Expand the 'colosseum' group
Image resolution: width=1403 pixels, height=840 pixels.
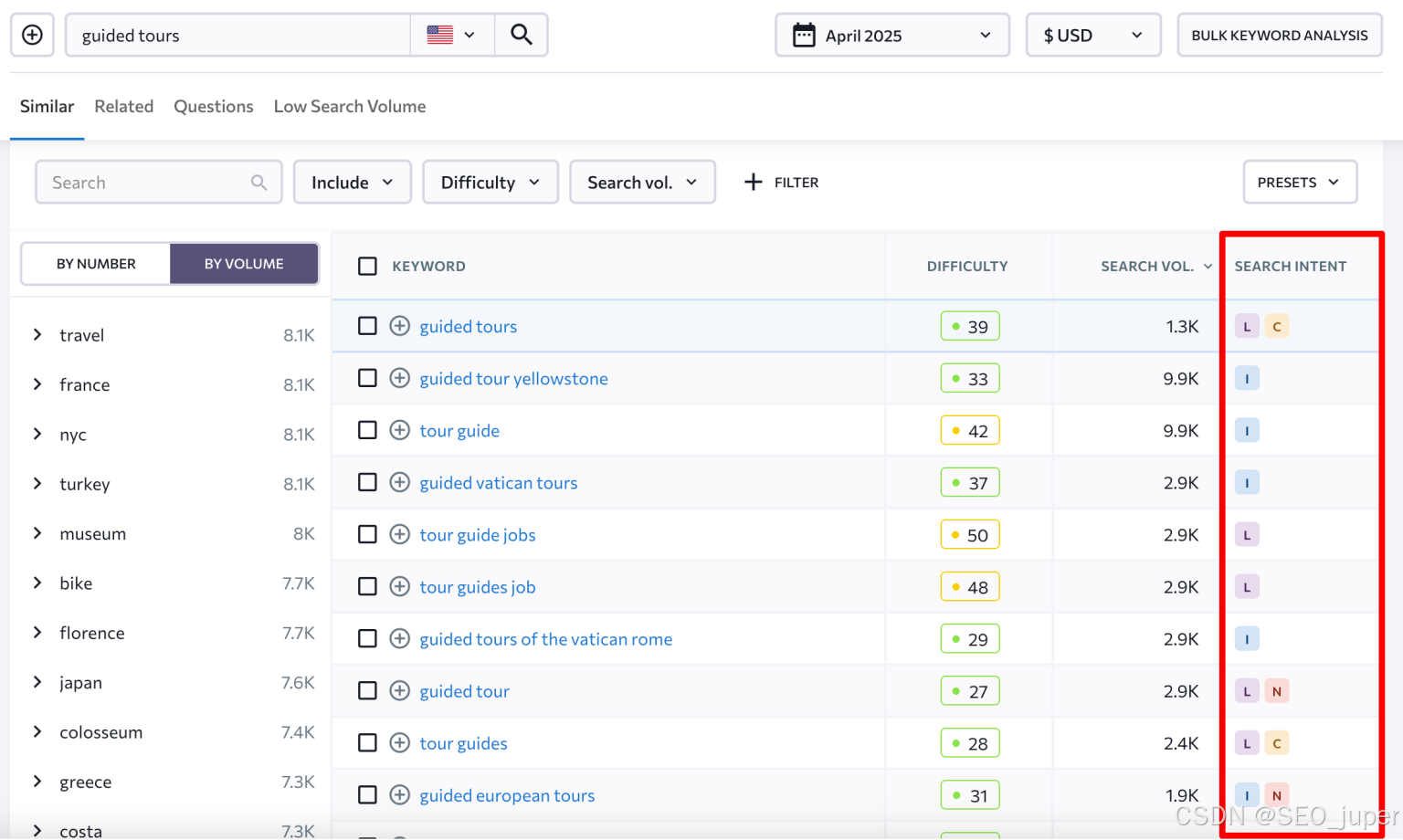pos(37,730)
